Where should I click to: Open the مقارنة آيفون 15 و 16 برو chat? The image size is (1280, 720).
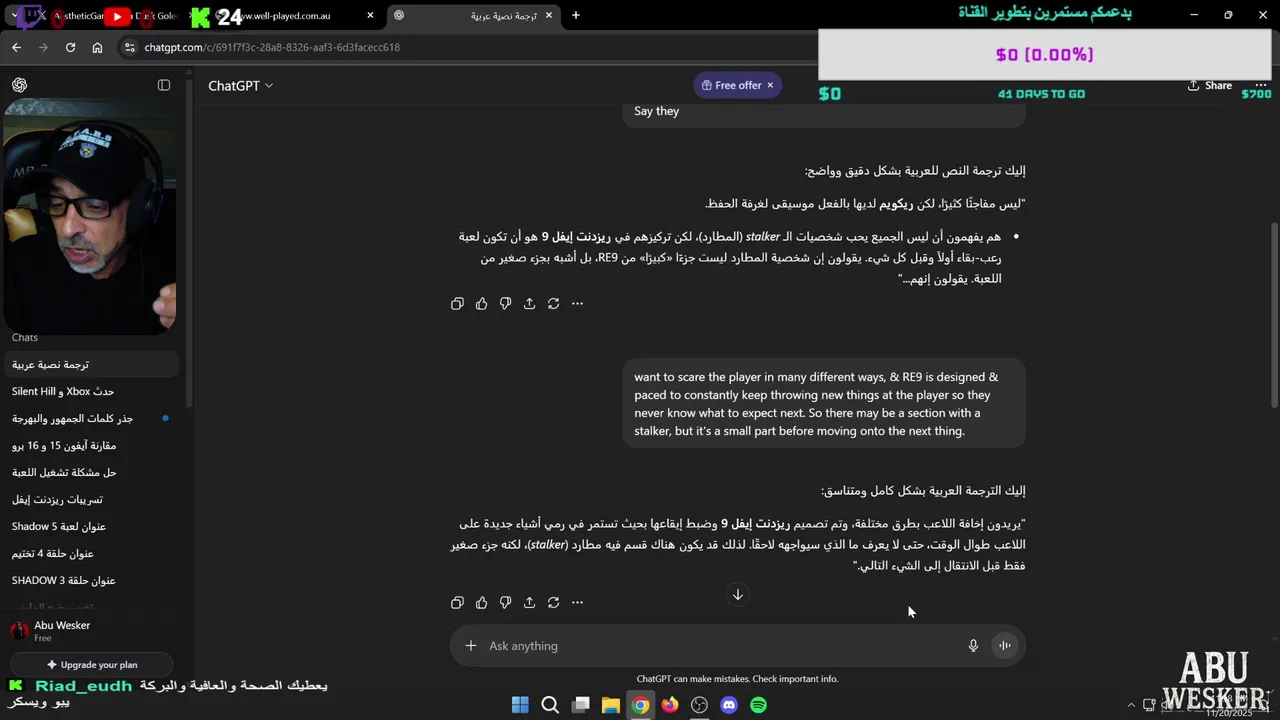pyautogui.click(x=90, y=446)
